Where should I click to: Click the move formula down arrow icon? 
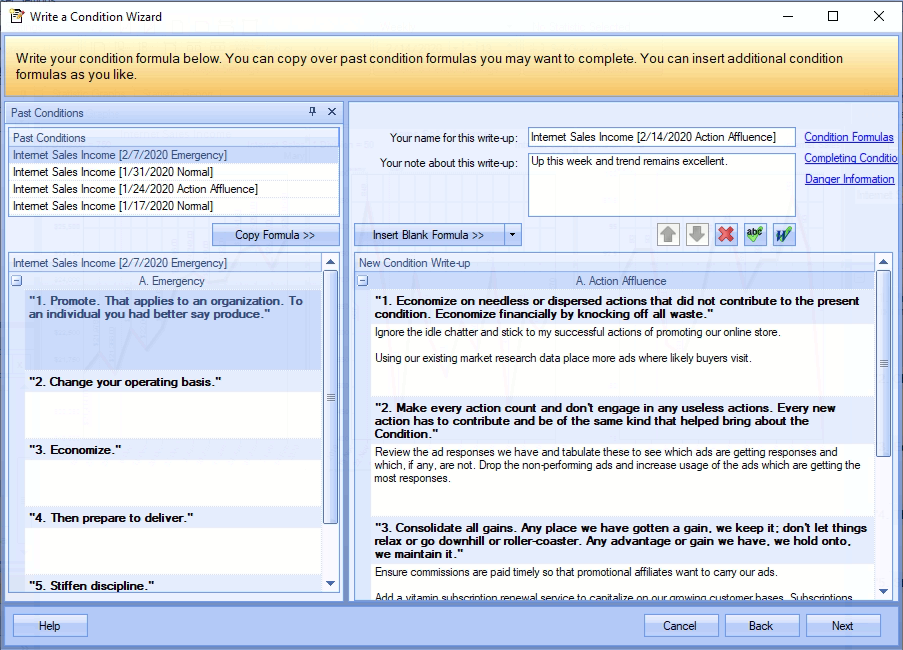(697, 234)
